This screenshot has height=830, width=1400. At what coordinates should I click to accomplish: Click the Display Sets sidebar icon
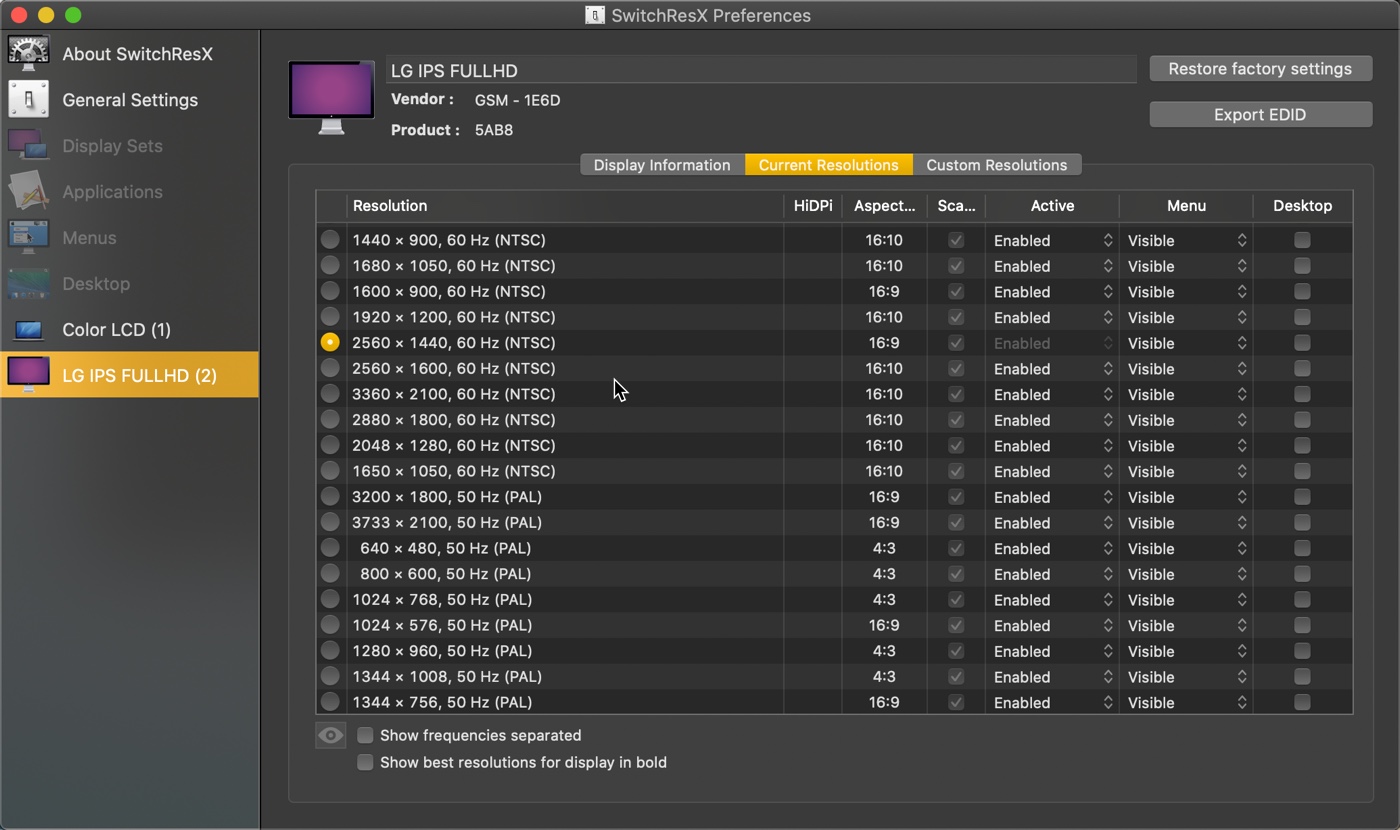(x=29, y=146)
